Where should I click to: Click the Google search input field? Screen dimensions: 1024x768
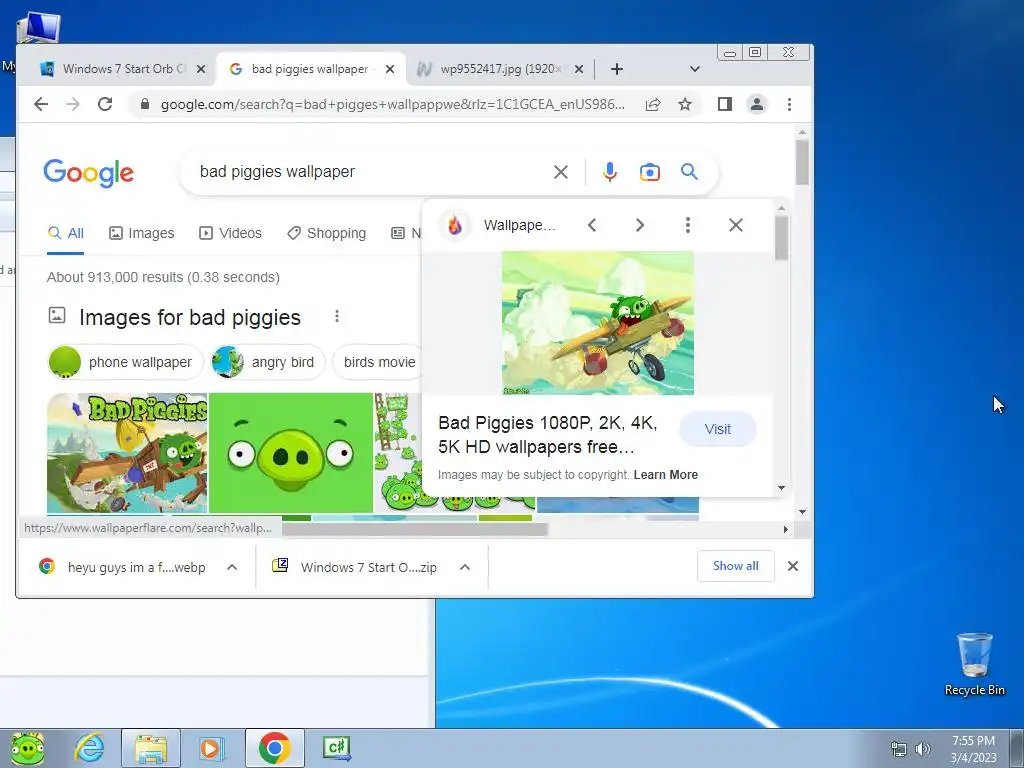point(370,172)
